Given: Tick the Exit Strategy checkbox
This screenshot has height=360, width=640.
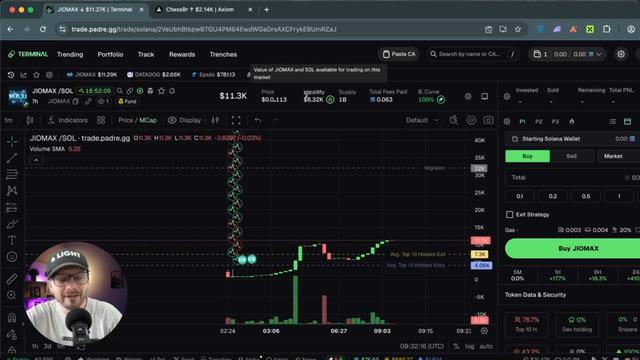Looking at the screenshot, I should click(x=509, y=214).
